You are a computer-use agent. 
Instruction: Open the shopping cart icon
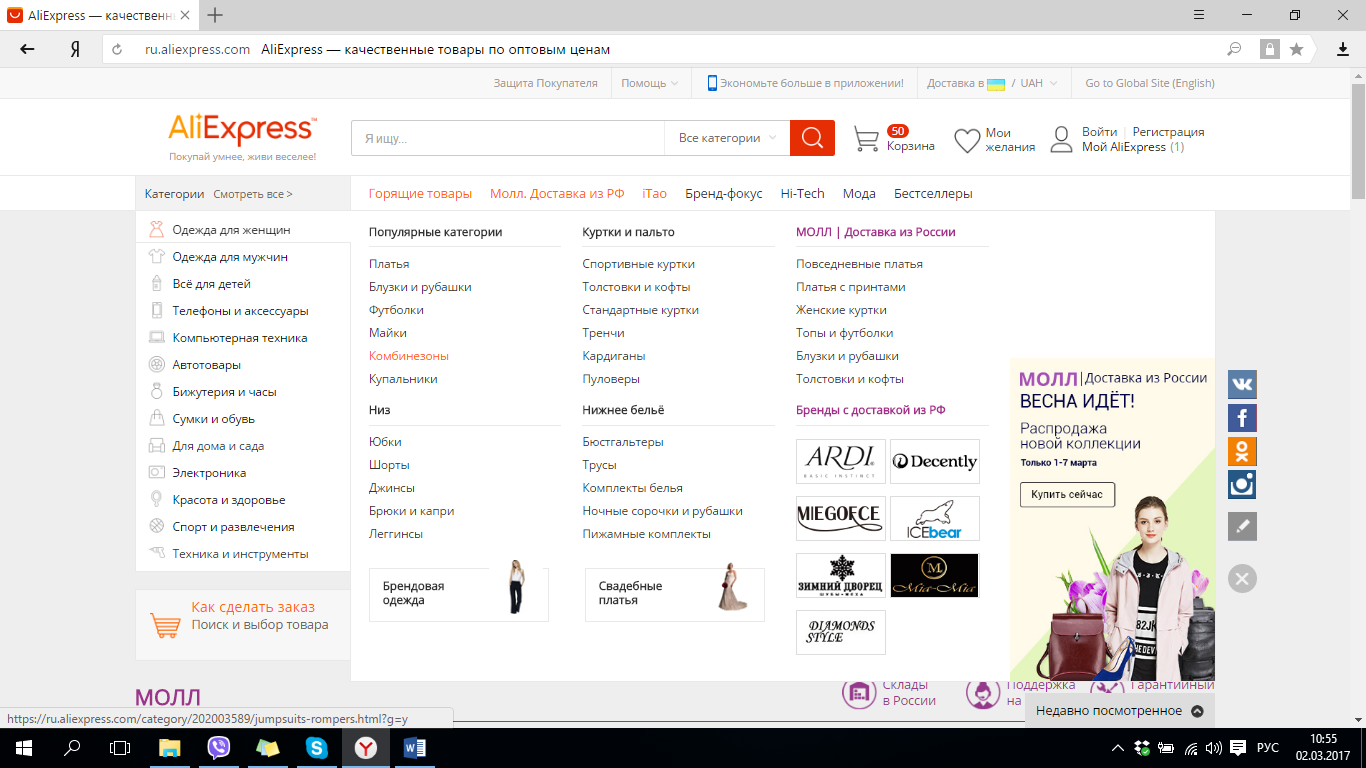(x=866, y=140)
